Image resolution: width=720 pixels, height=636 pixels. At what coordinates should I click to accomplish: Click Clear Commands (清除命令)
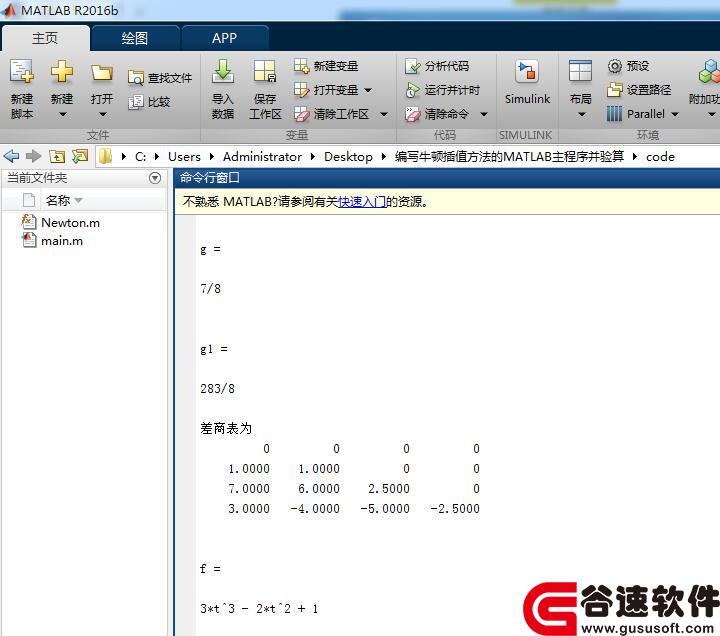[437, 113]
